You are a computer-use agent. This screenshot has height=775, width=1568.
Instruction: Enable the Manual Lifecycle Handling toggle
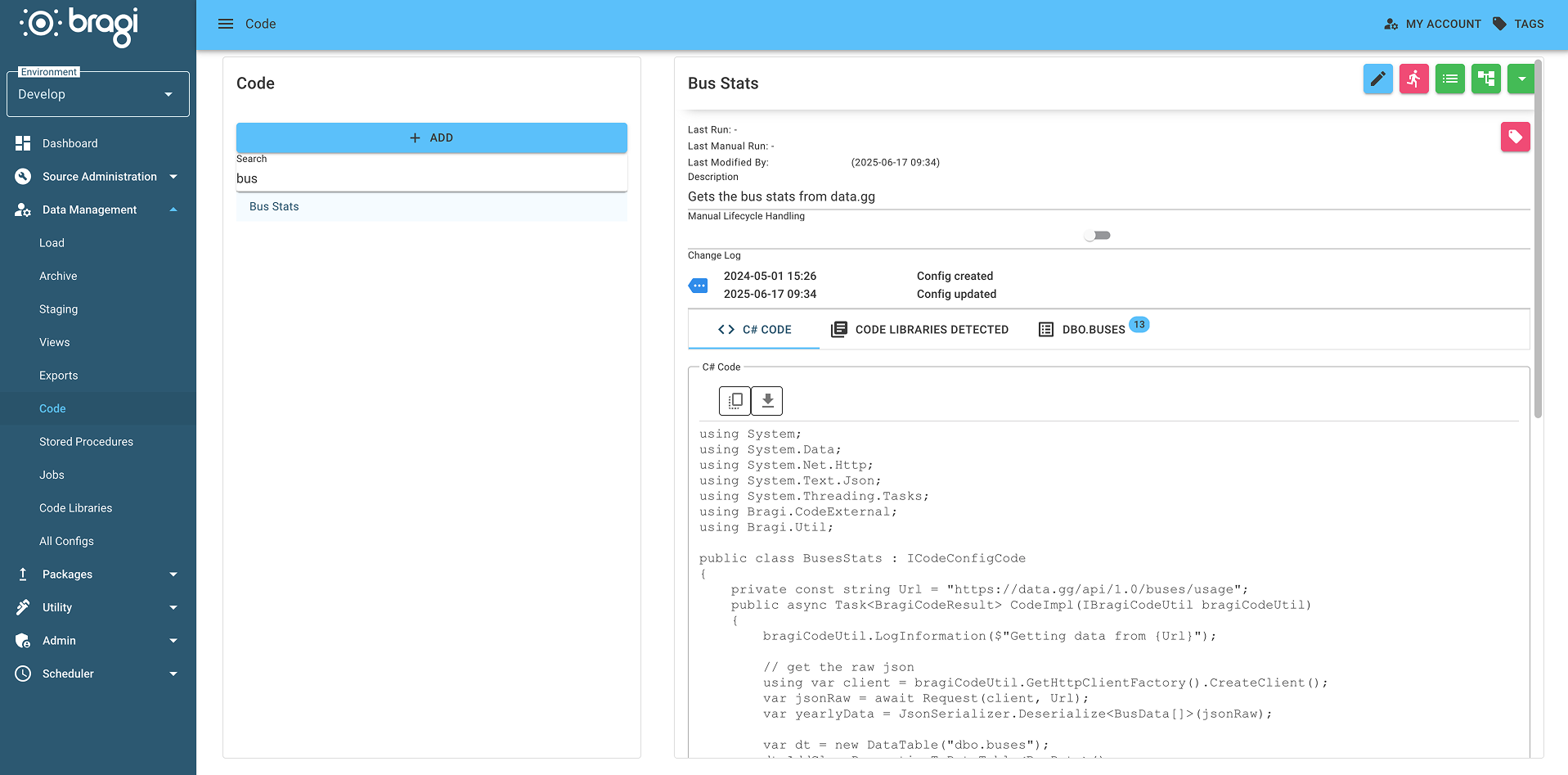1097,235
